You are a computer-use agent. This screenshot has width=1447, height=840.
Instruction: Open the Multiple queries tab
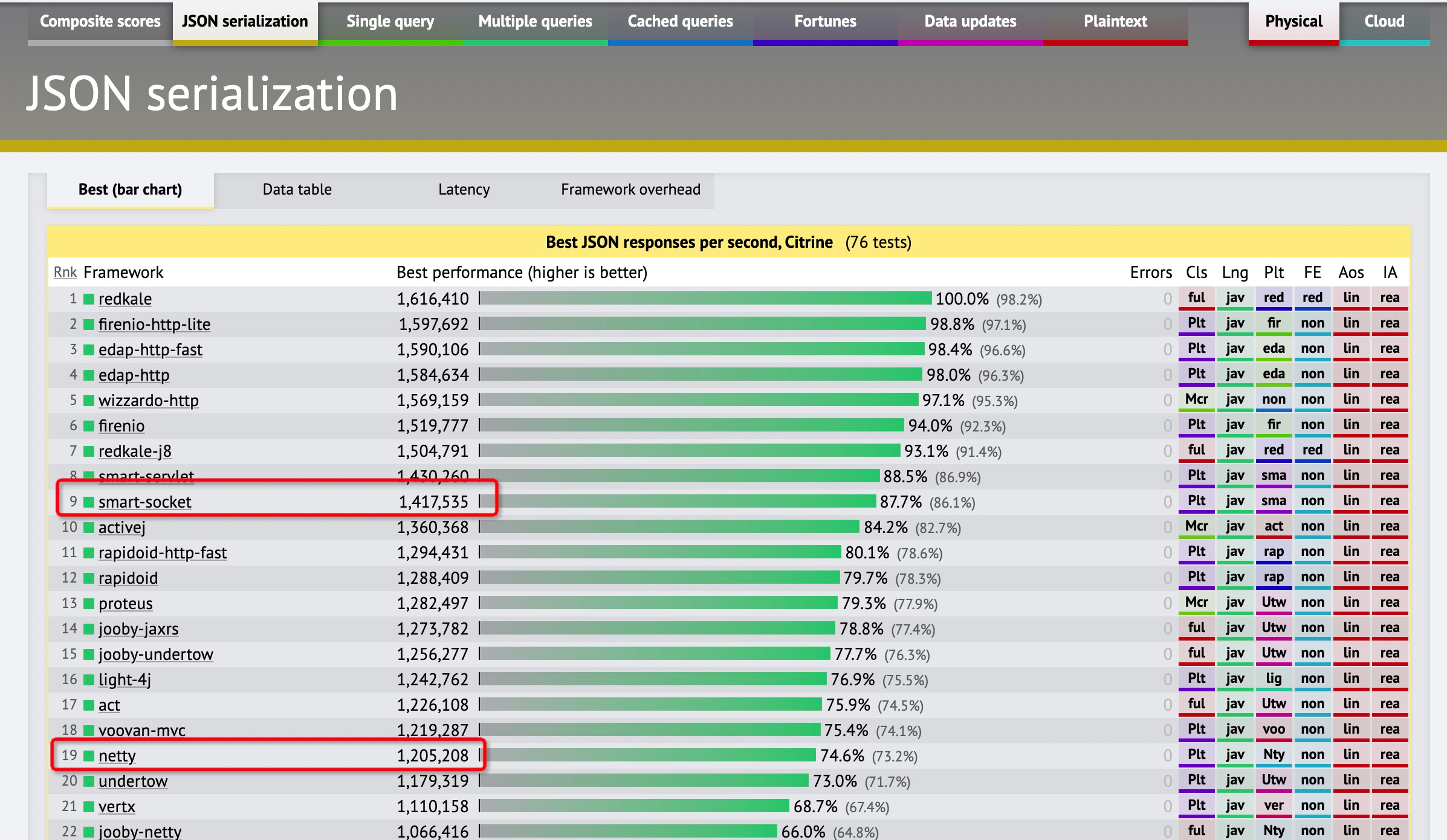click(536, 22)
